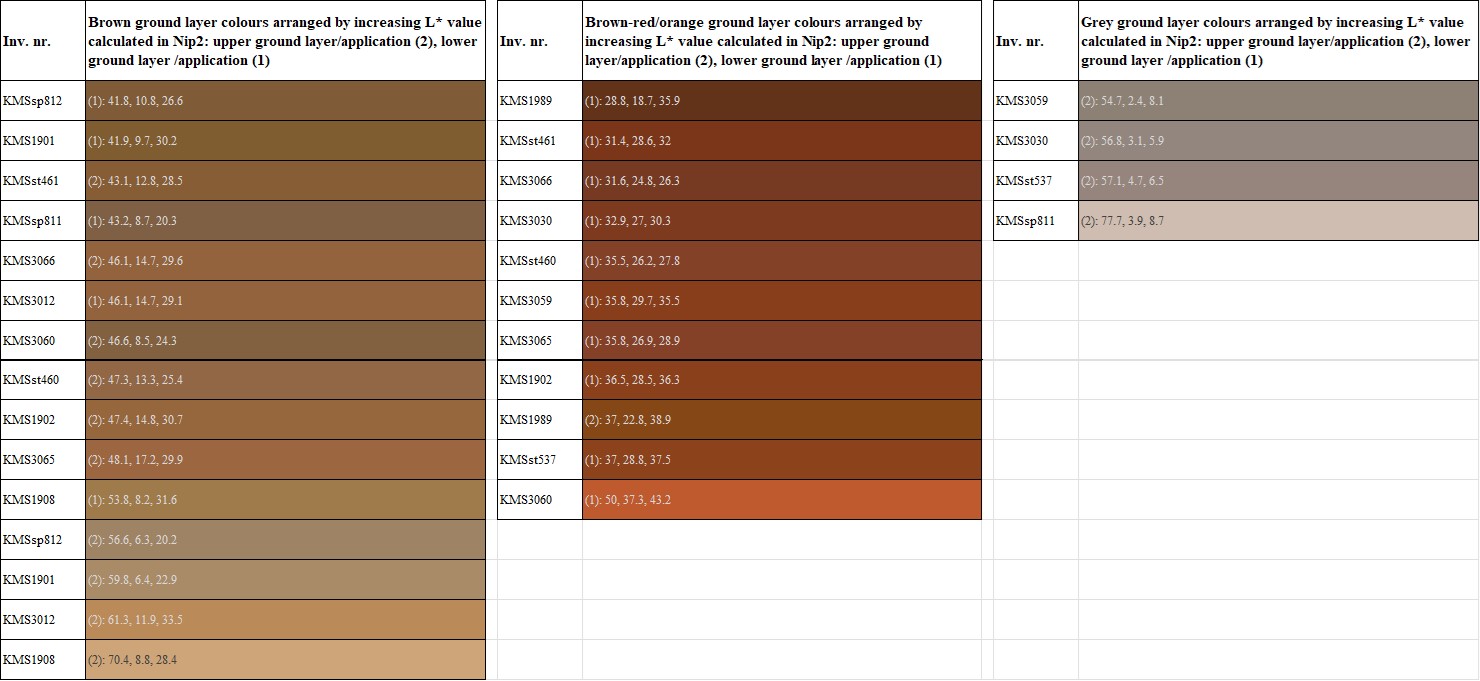The image size is (1480, 681).
Task: Select the swatch labeled 37, 22.8, 38.9
Action: [781, 420]
